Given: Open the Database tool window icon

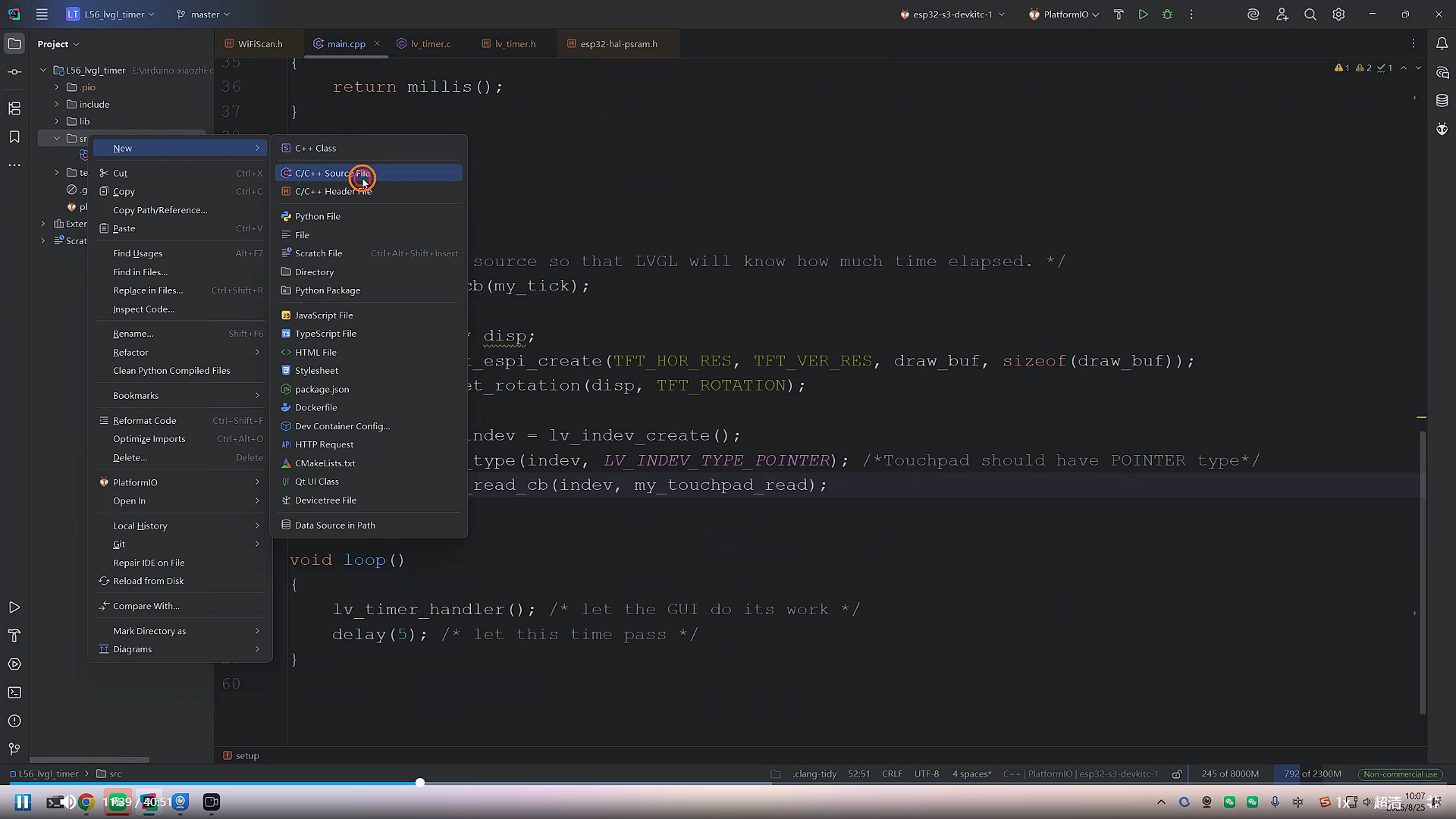Looking at the screenshot, I should point(1442,100).
